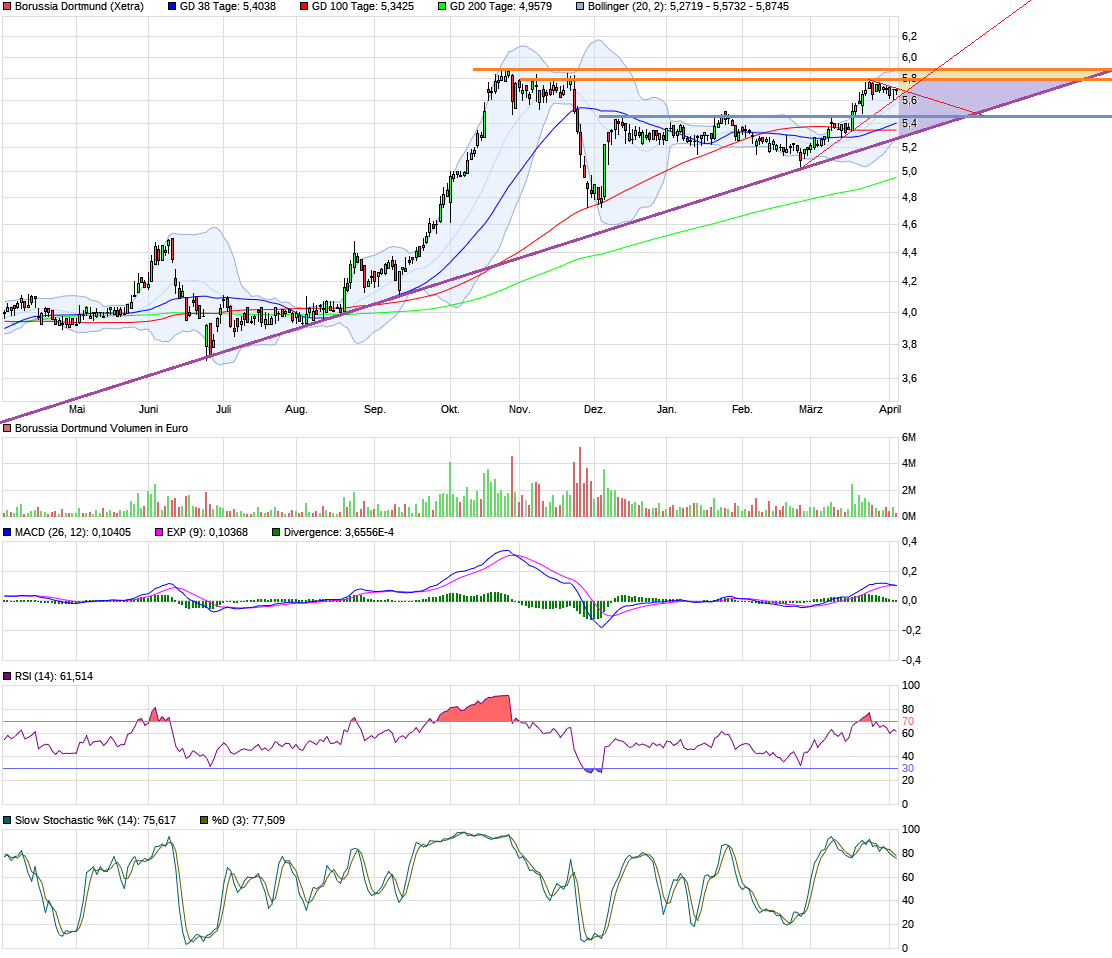Click the 'Okt.' month label on the time axis

click(x=450, y=409)
